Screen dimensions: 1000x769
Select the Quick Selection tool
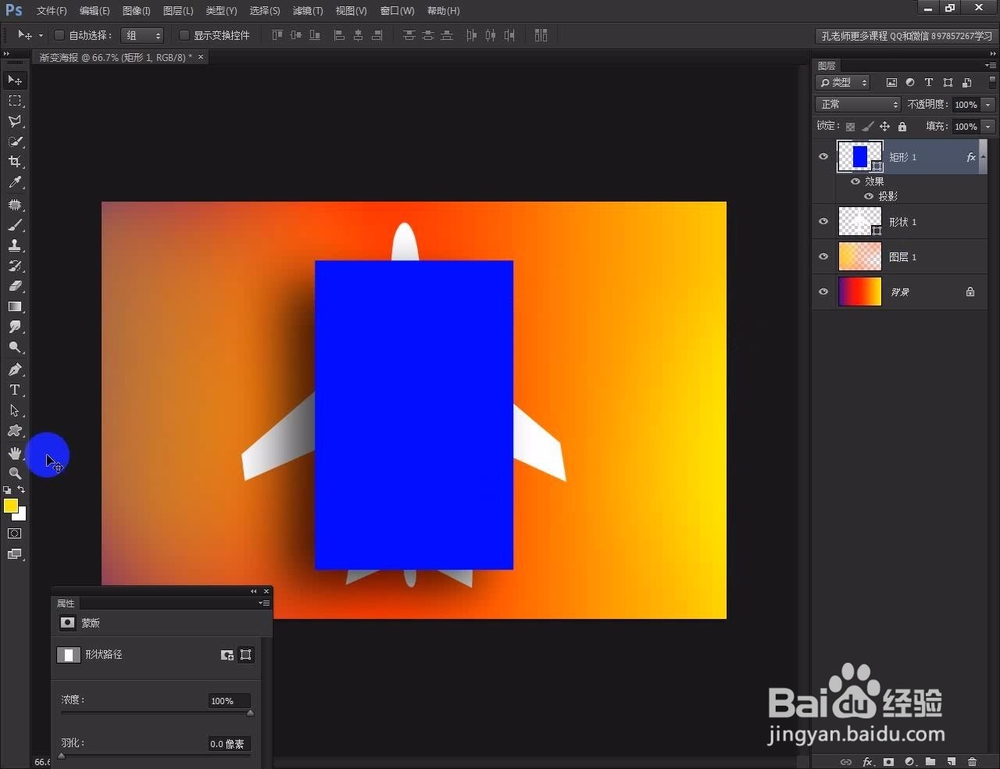tap(14, 142)
